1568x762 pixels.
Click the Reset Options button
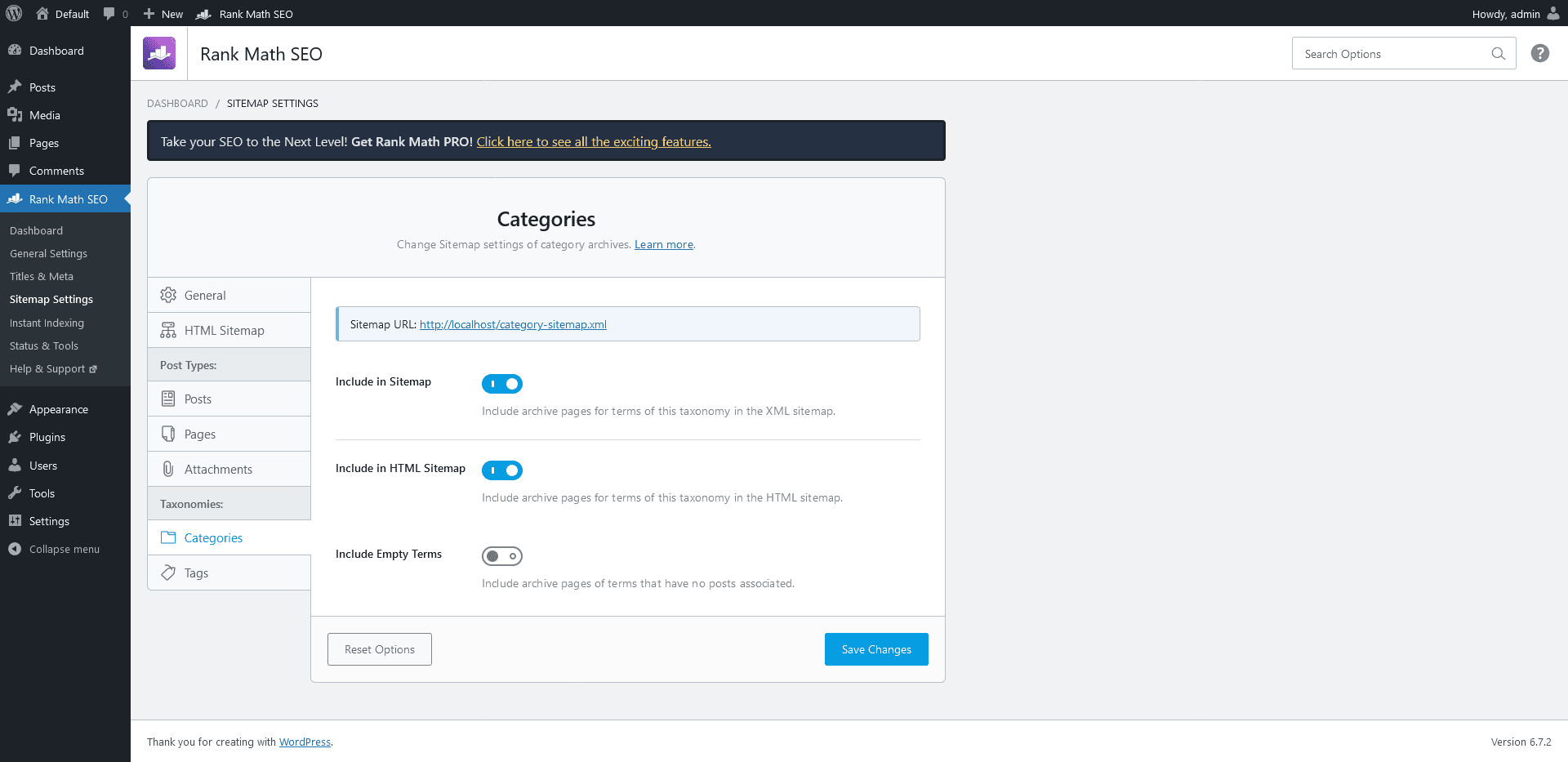380,649
